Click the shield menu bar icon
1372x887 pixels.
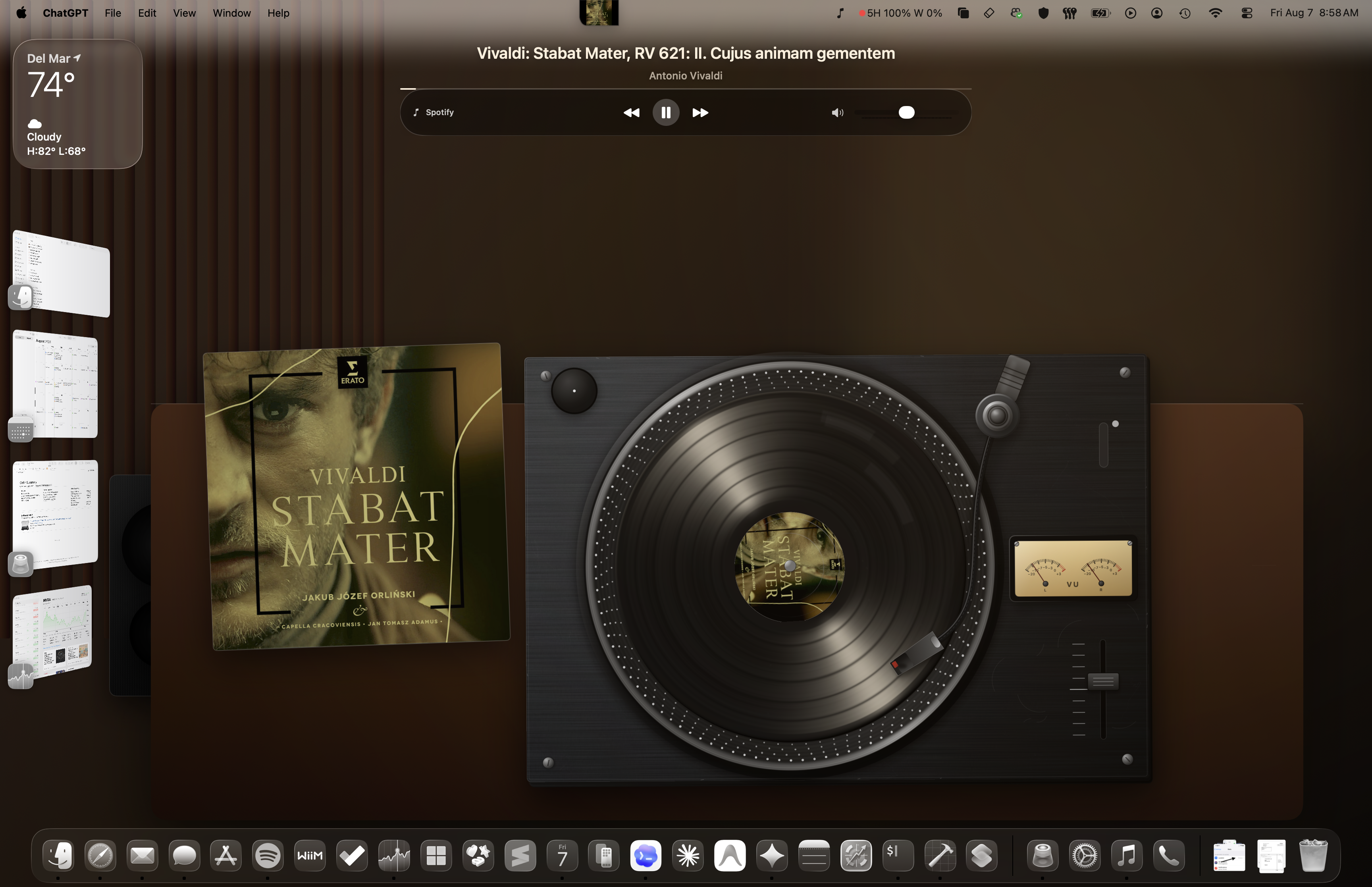coord(1042,13)
